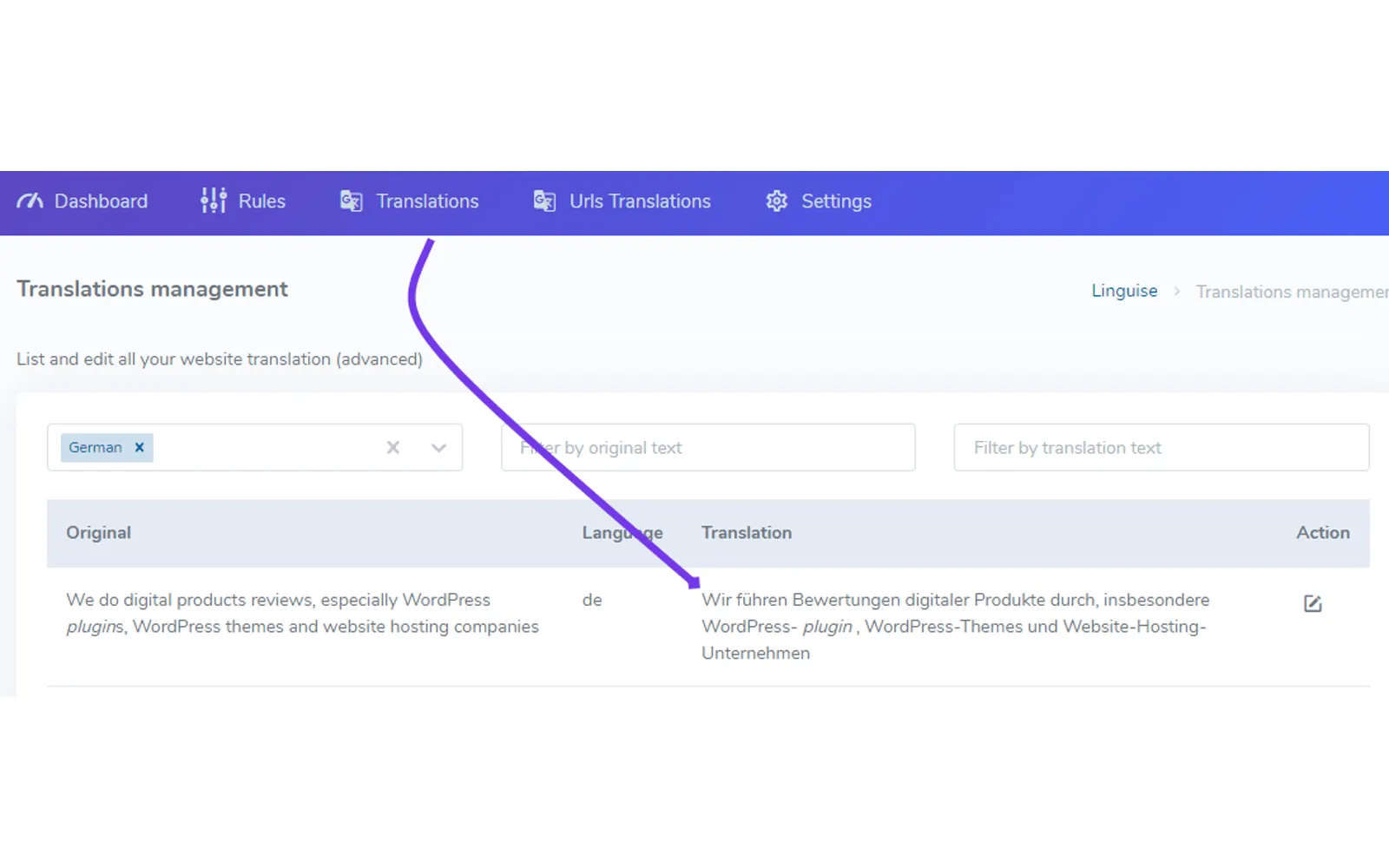Expand the language filter dropdown
Image resolution: width=1389 pixels, height=868 pixels.
[438, 448]
